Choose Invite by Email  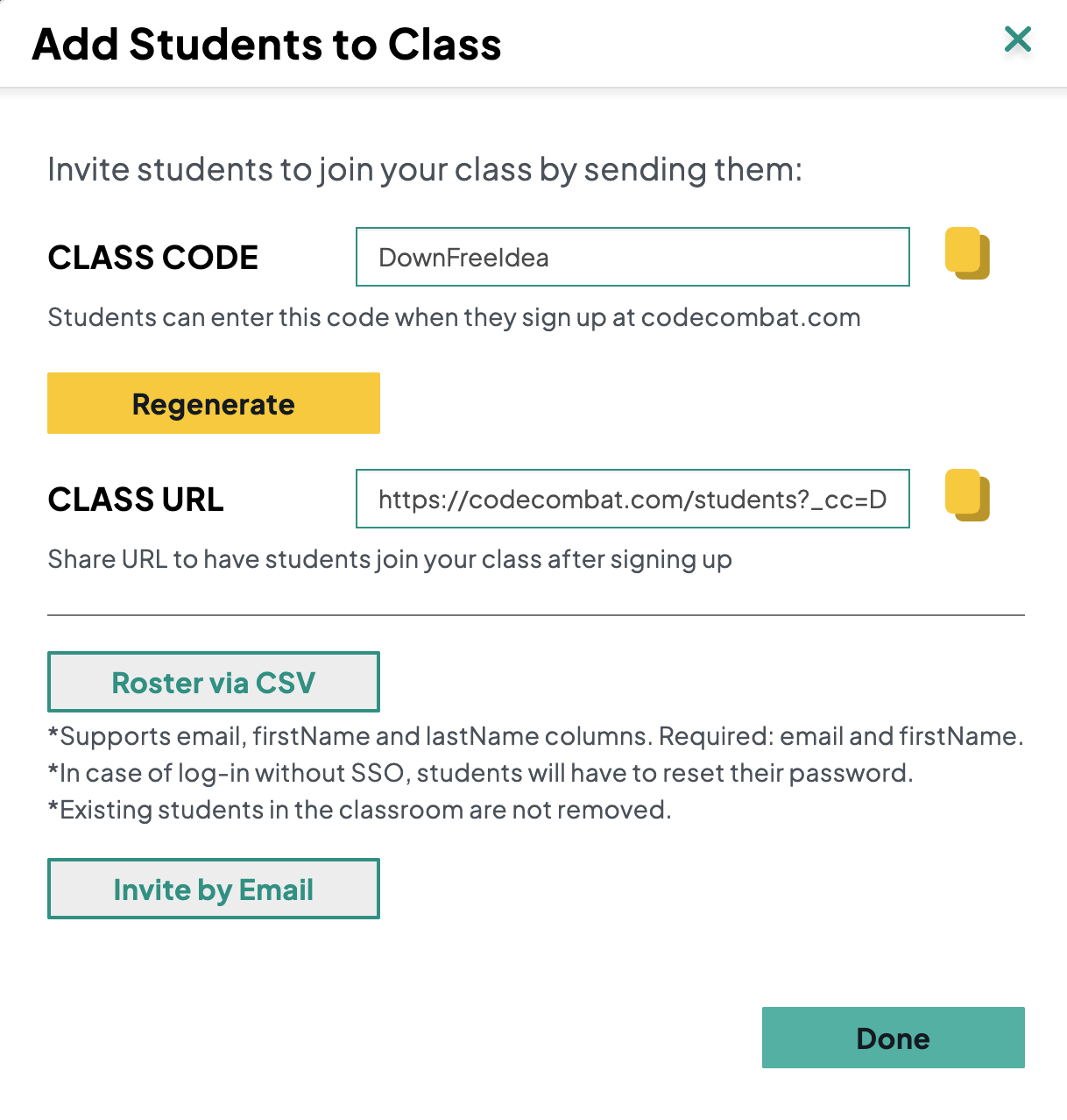pos(213,889)
